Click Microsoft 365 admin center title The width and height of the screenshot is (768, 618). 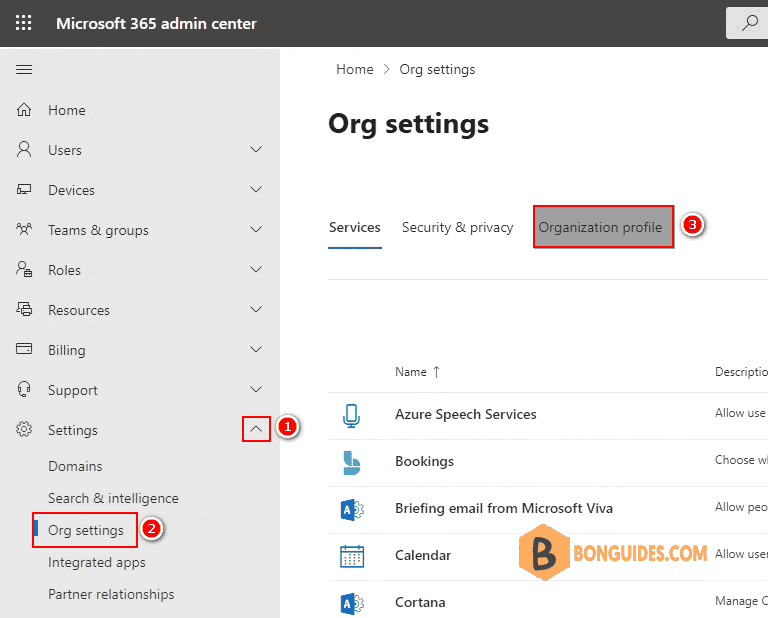[x=156, y=24]
